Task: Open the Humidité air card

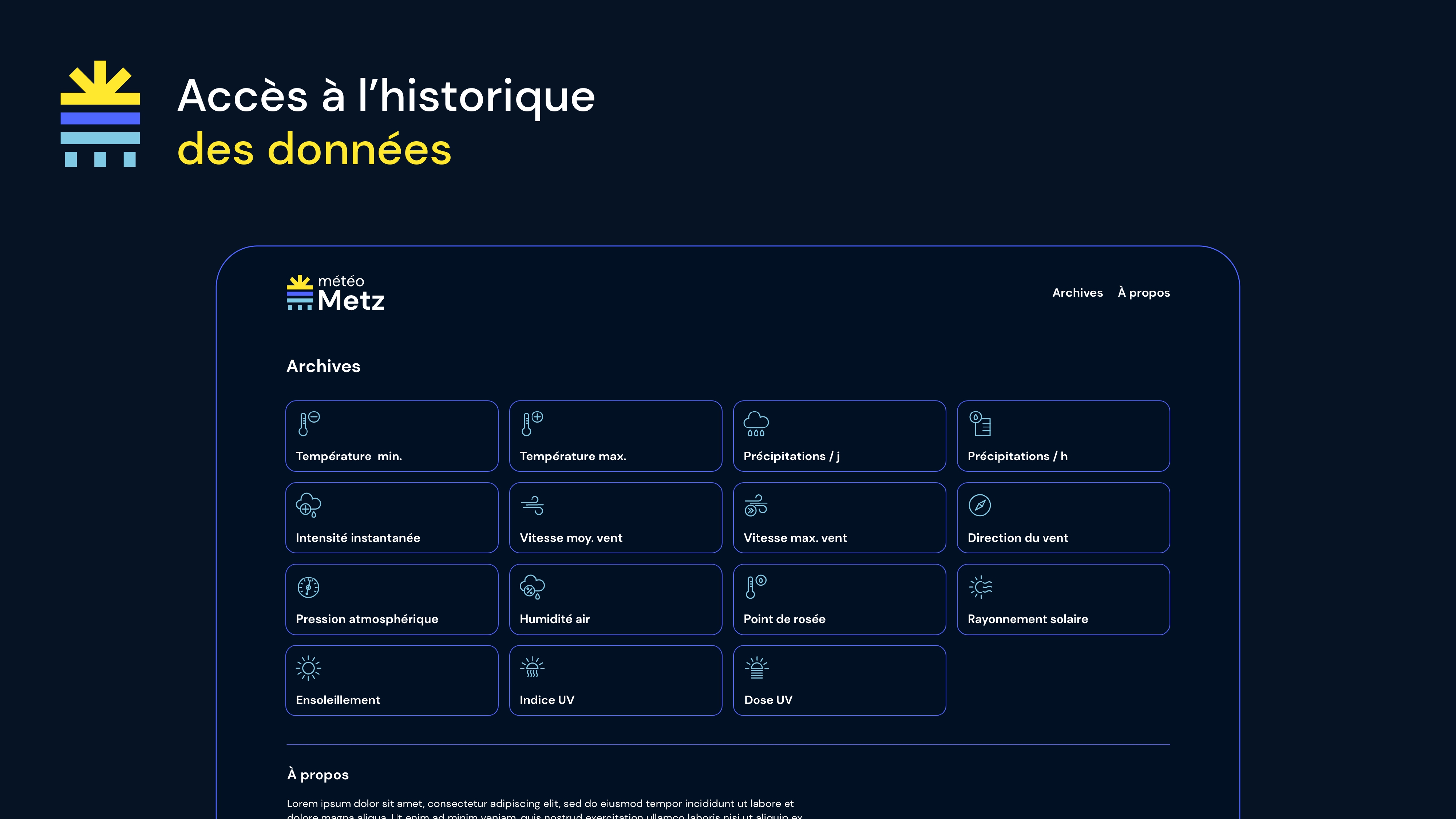Action: (x=616, y=599)
